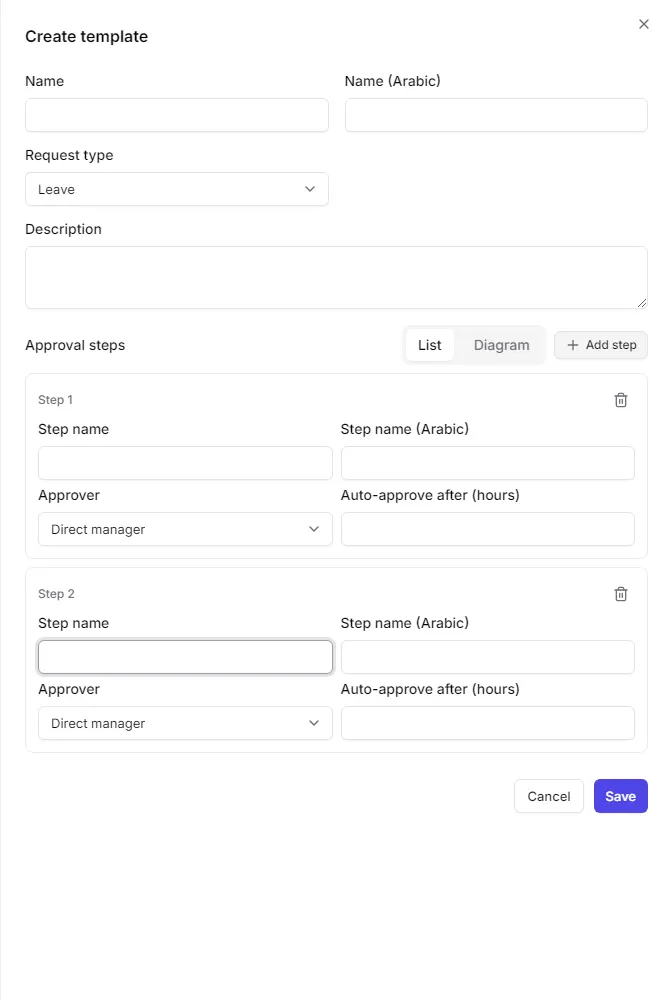Focus the Description text area
This screenshot has width=672, height=1000.
click(x=337, y=277)
